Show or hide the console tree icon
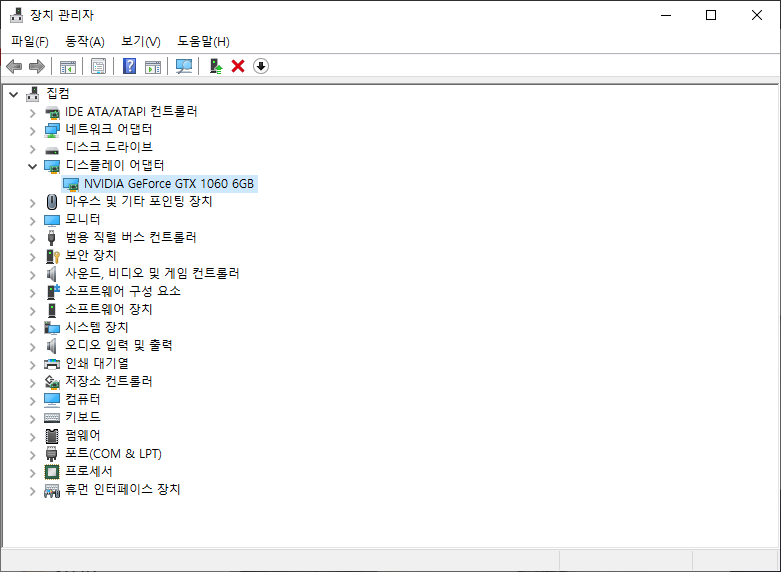The image size is (781, 572). point(68,66)
